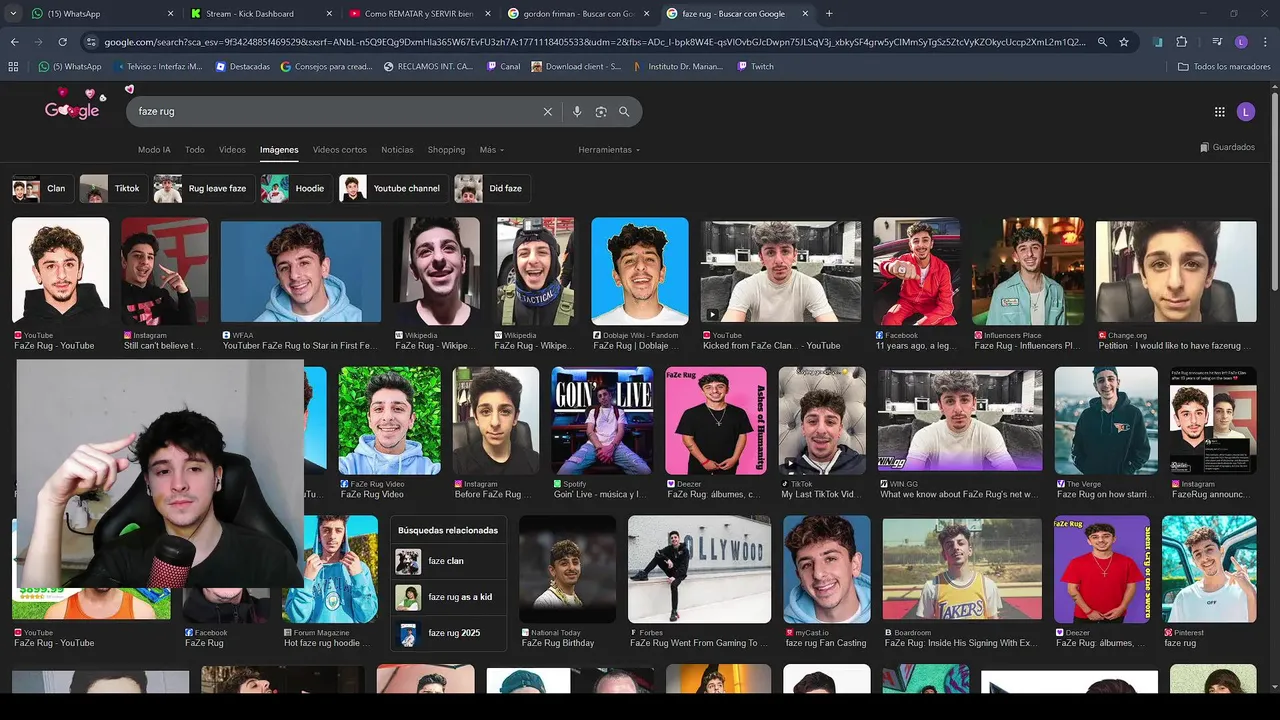Screen dimensions: 1280x720
Task: Switch to Modo IA results
Action: 154,150
